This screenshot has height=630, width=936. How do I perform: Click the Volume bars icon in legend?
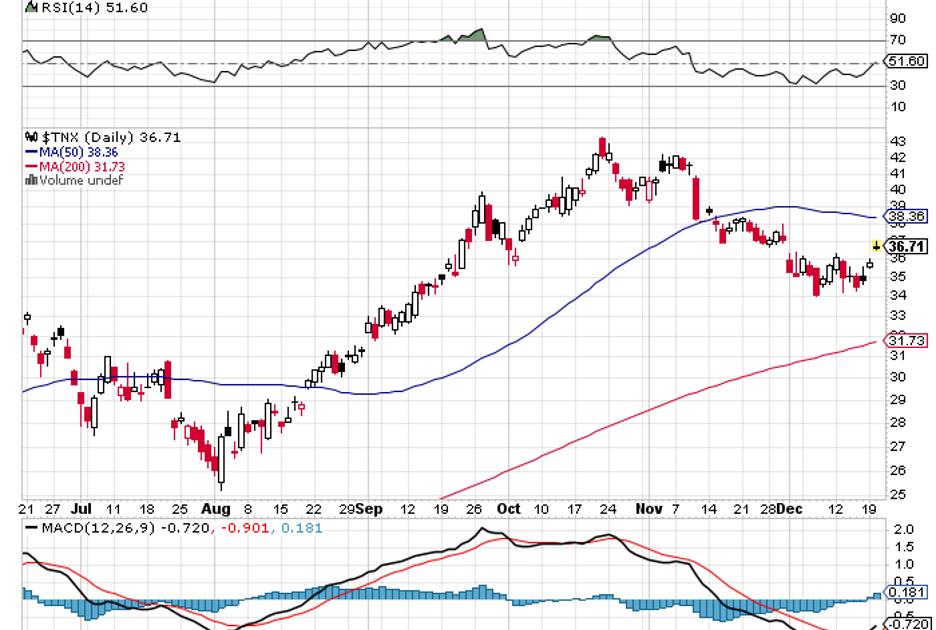coord(30,181)
